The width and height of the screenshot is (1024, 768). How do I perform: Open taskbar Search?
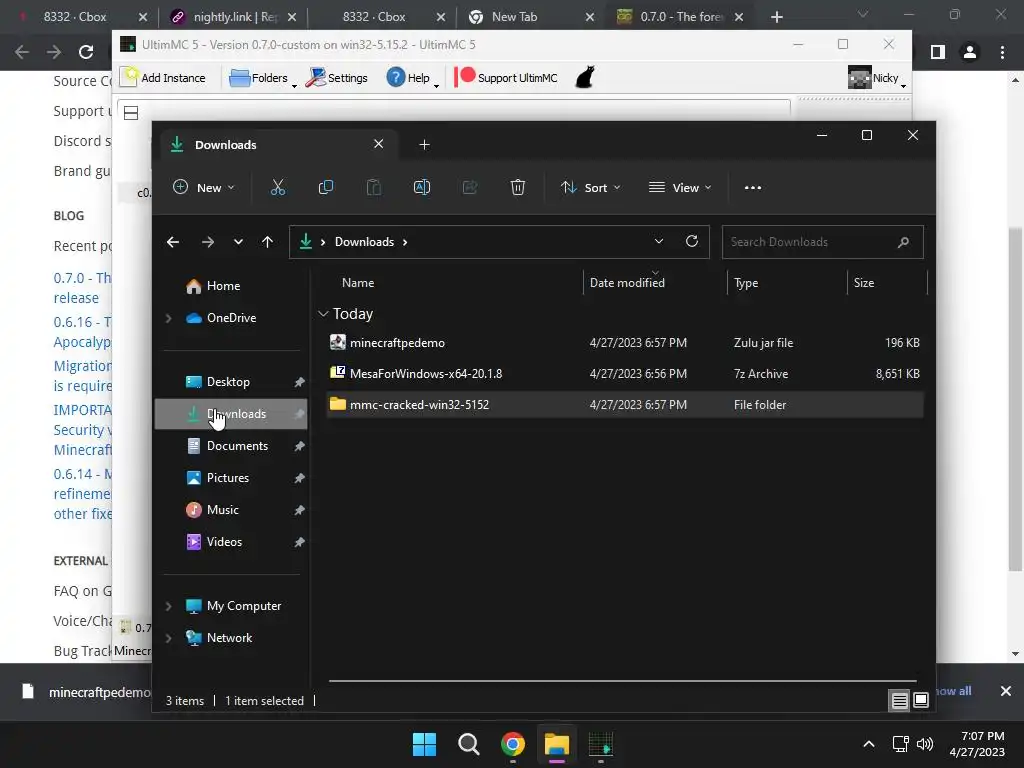468,744
